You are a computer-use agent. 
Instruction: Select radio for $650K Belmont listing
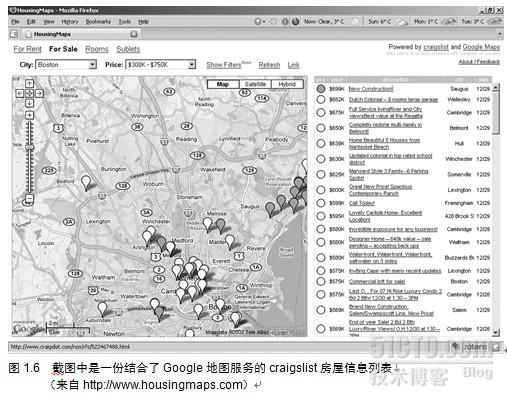pyautogui.click(x=321, y=128)
